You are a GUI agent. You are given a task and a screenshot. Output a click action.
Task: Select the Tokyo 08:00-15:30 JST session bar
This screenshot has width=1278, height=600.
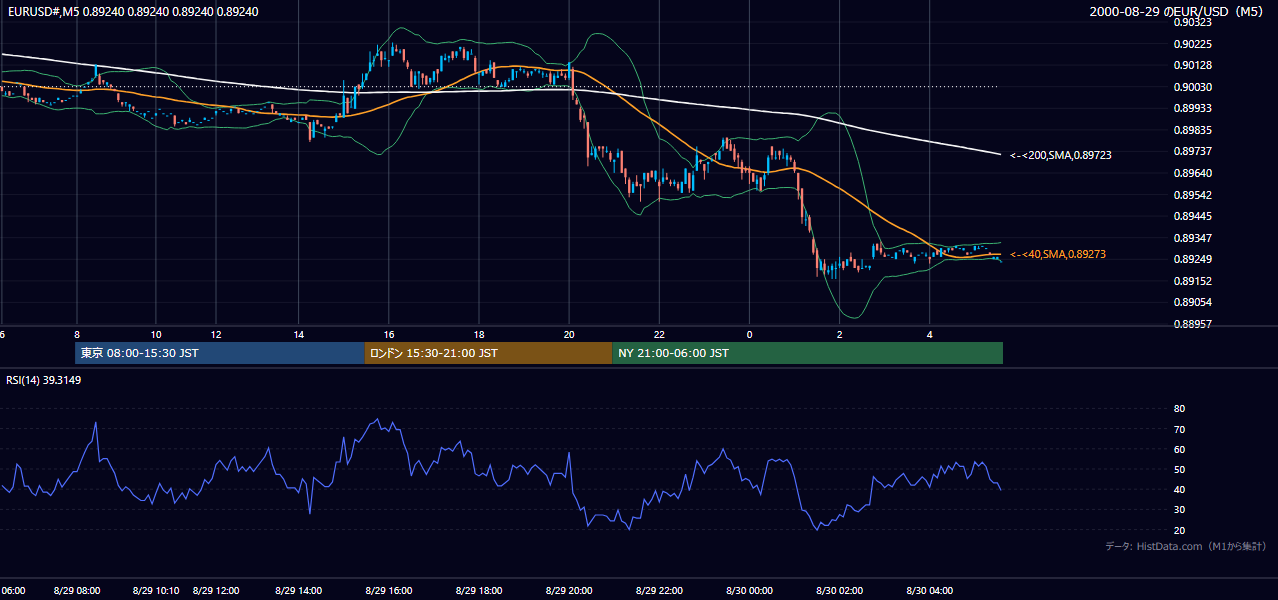pos(220,353)
